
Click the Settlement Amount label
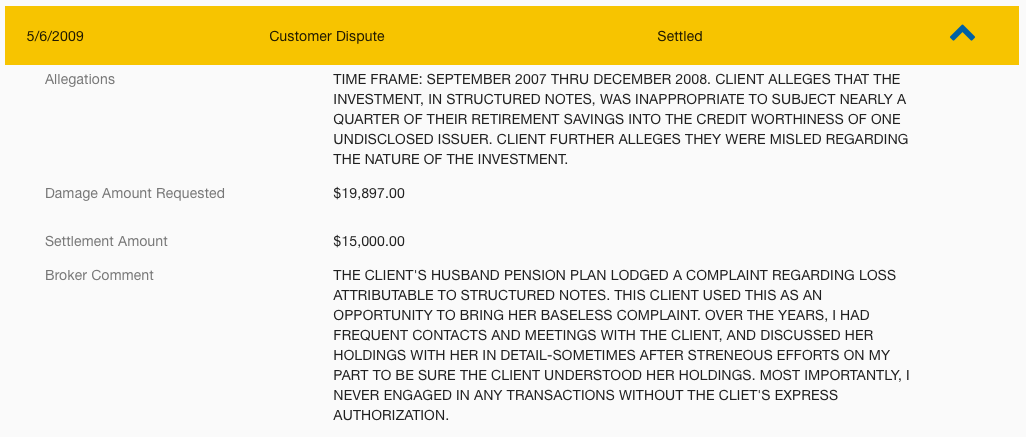click(106, 241)
